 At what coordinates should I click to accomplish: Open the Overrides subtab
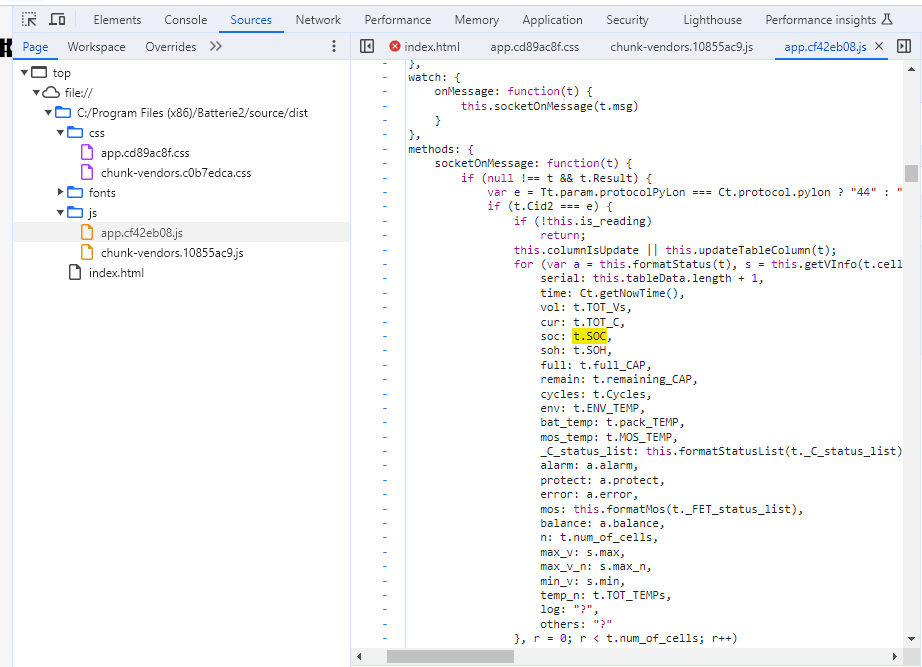click(x=171, y=46)
